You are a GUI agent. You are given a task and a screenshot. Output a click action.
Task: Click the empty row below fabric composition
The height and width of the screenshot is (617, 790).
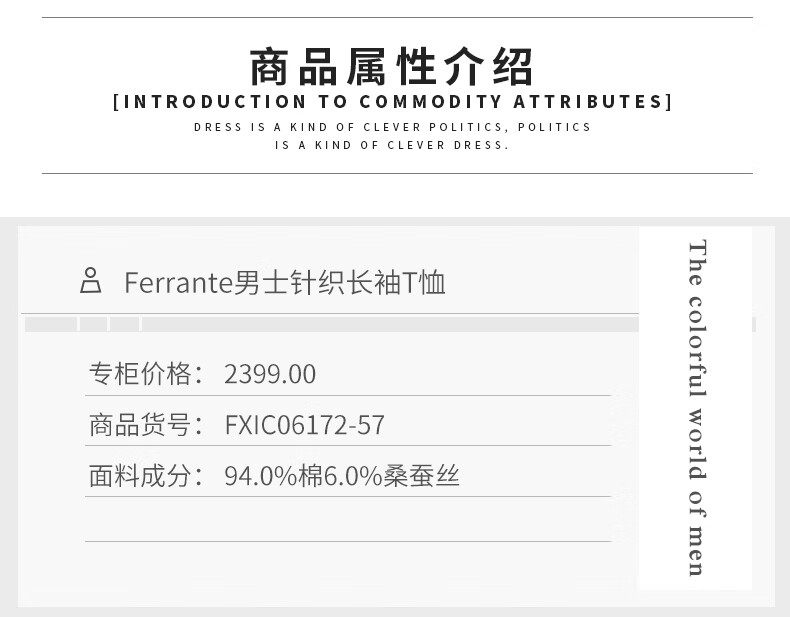pos(348,519)
